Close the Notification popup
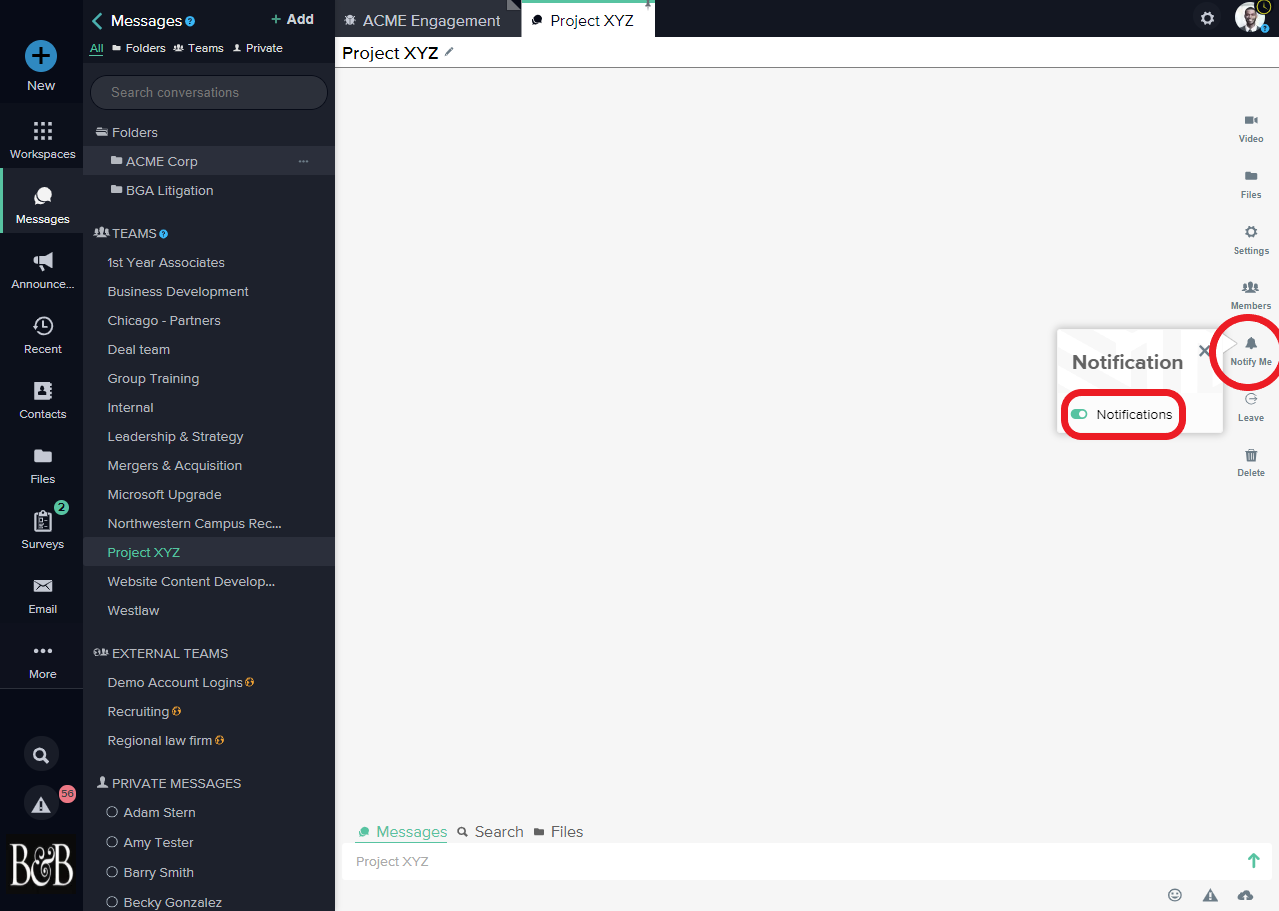Image resolution: width=1279 pixels, height=911 pixels. (x=1205, y=351)
